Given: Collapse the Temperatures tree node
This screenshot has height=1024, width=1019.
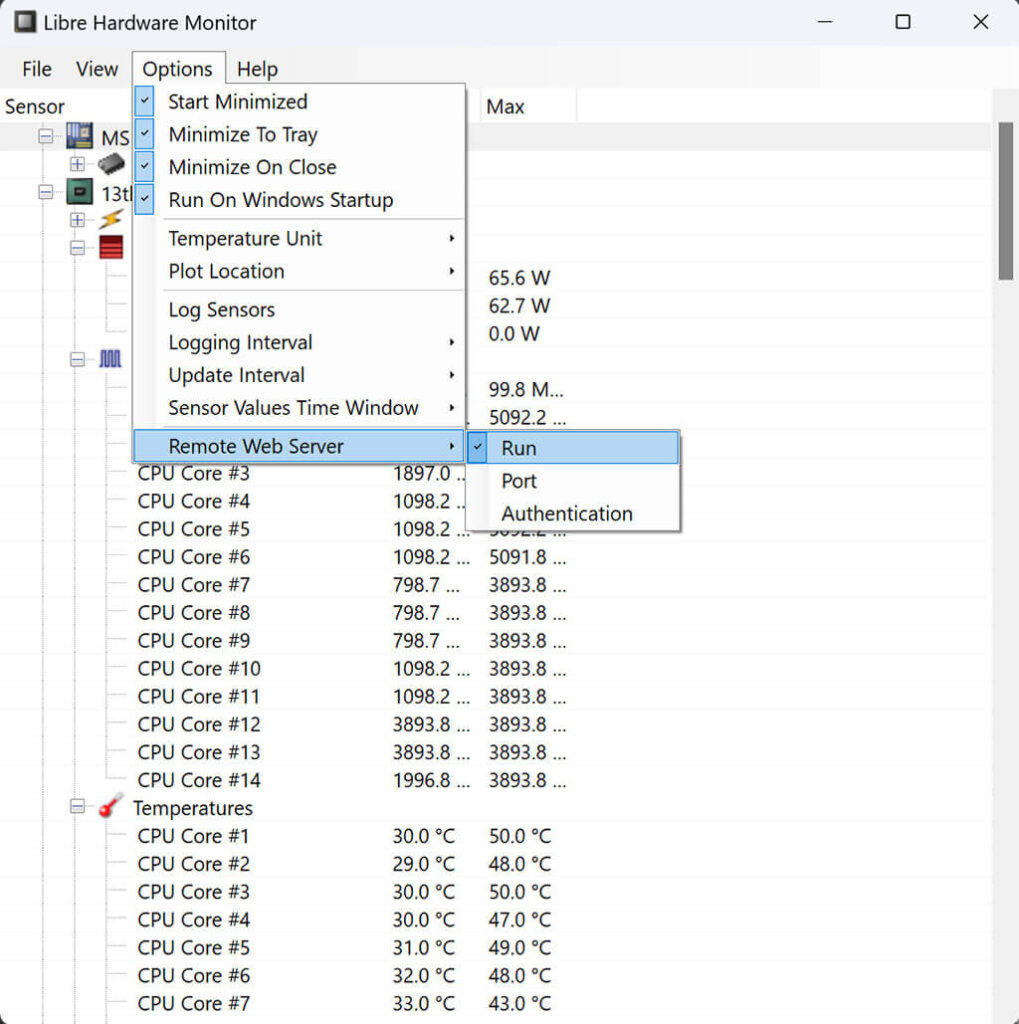Looking at the screenshot, I should [x=78, y=808].
